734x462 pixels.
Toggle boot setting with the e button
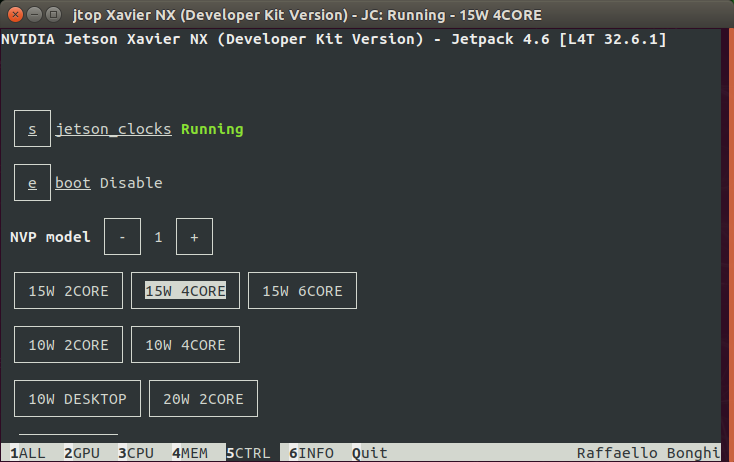32,183
